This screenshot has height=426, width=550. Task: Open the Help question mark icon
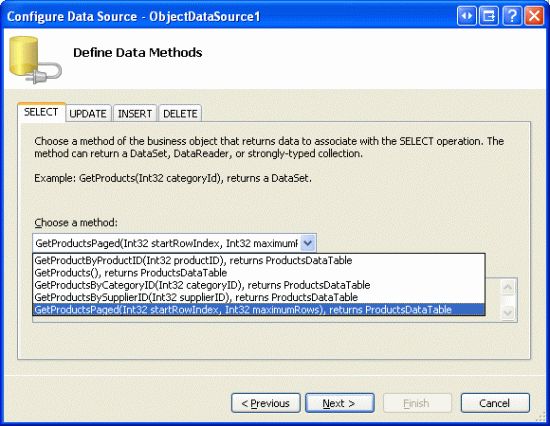[x=512, y=16]
